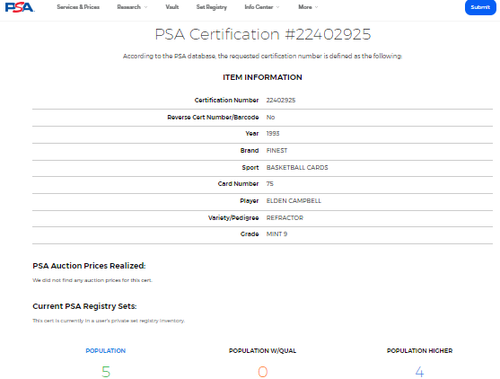Open the POPULATION link
The image size is (500, 379).
(x=106, y=351)
